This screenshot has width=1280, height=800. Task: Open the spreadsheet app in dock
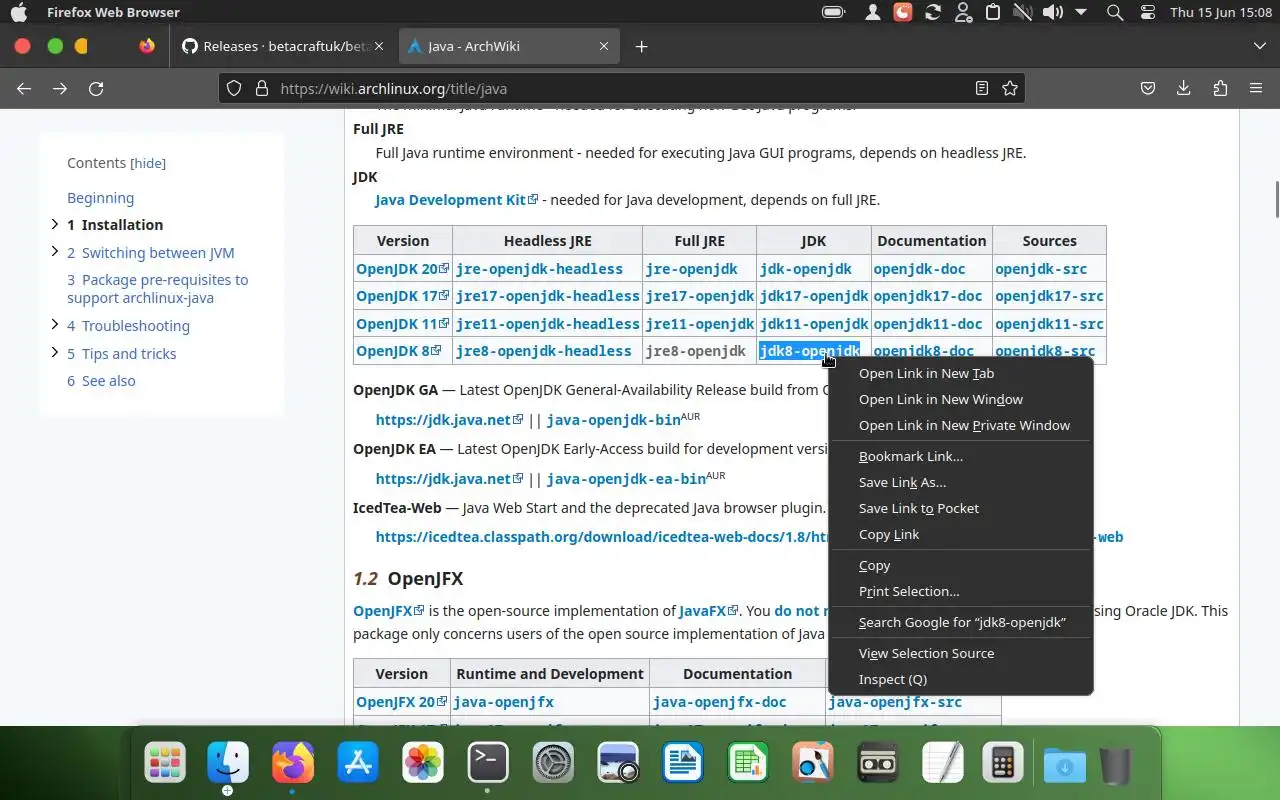click(748, 764)
